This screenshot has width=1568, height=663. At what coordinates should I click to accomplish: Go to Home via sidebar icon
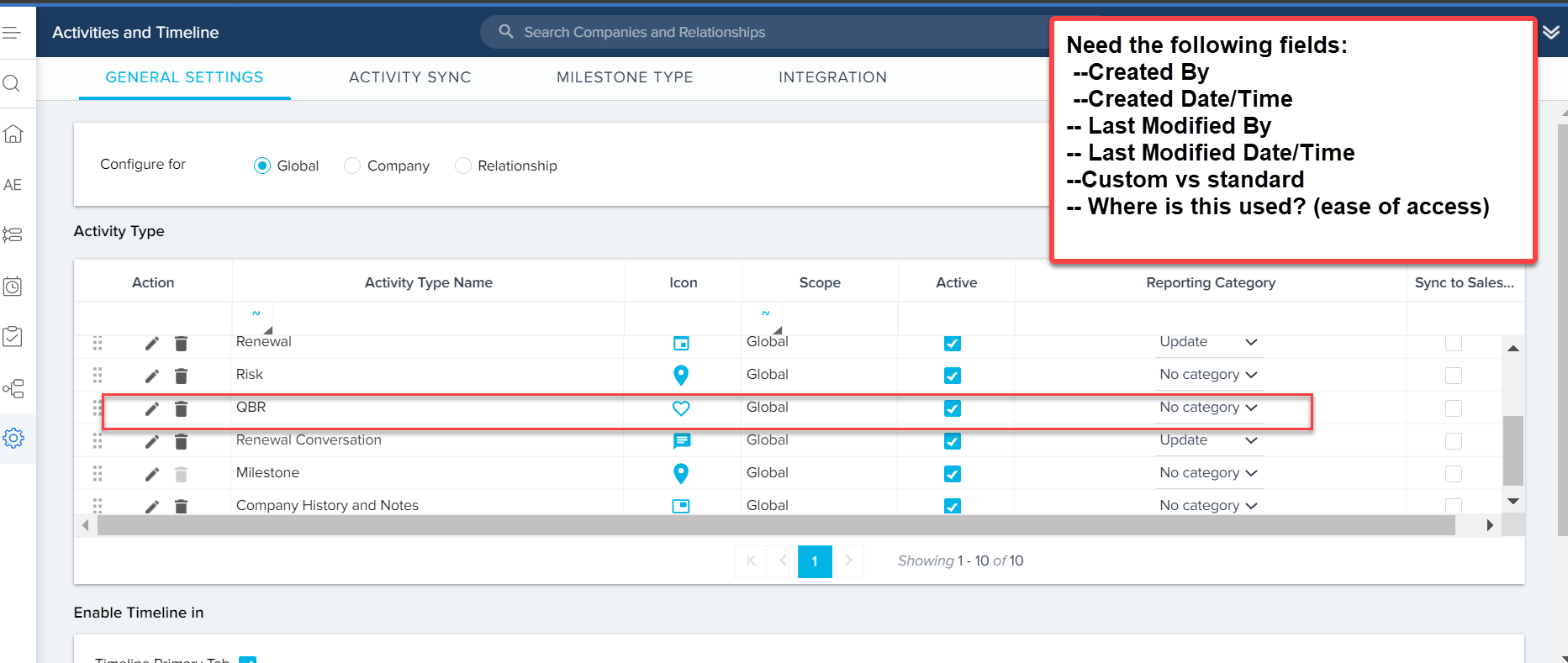[x=13, y=134]
